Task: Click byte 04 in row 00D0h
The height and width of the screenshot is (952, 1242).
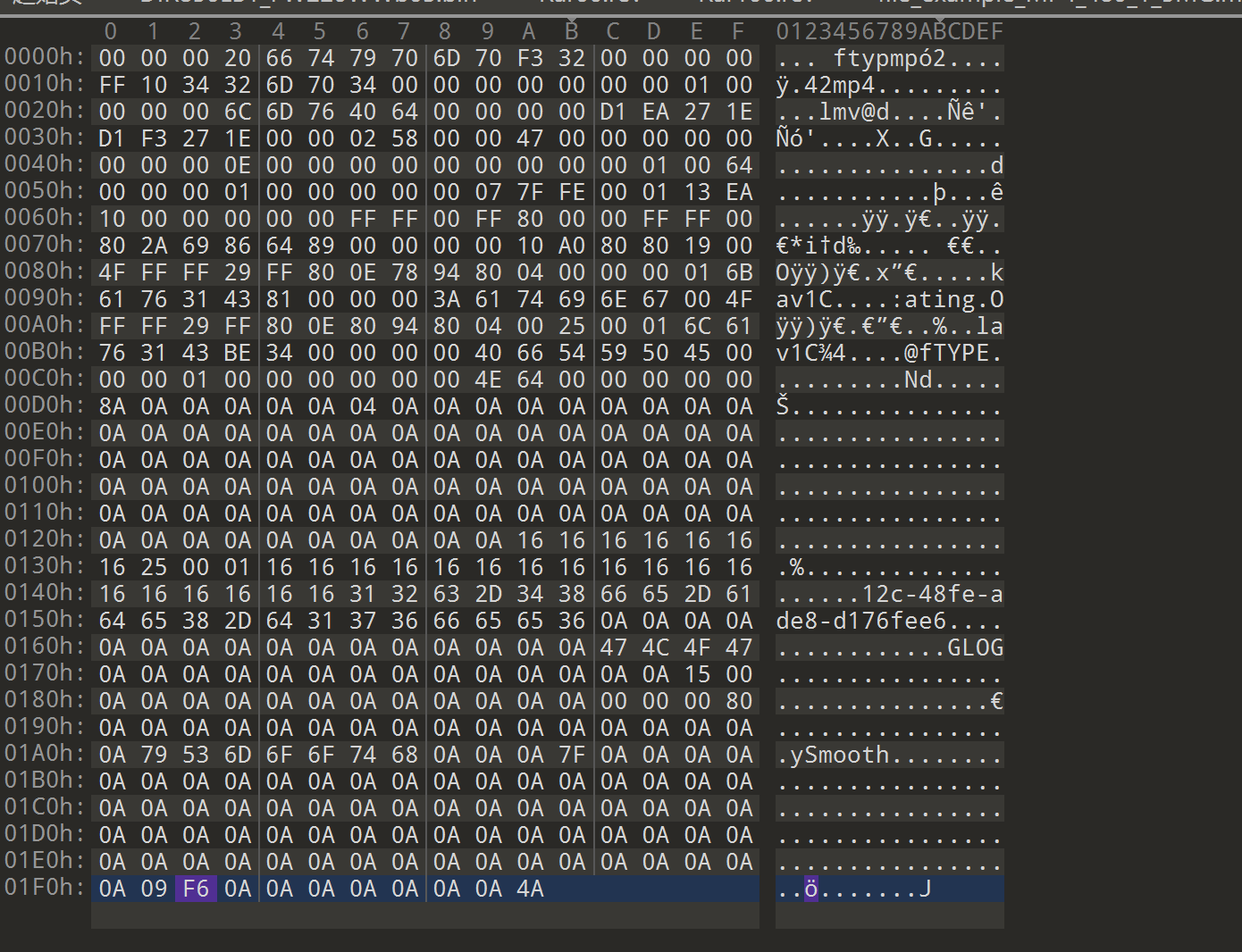Action: click(x=363, y=406)
